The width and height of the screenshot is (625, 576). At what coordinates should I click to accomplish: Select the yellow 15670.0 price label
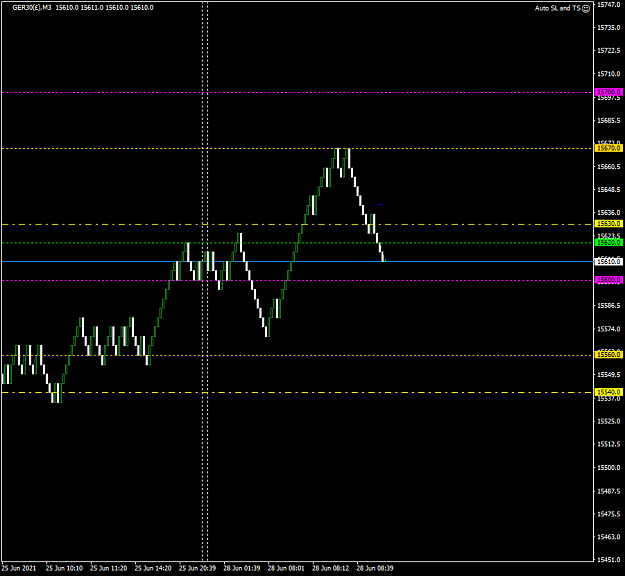(608, 148)
